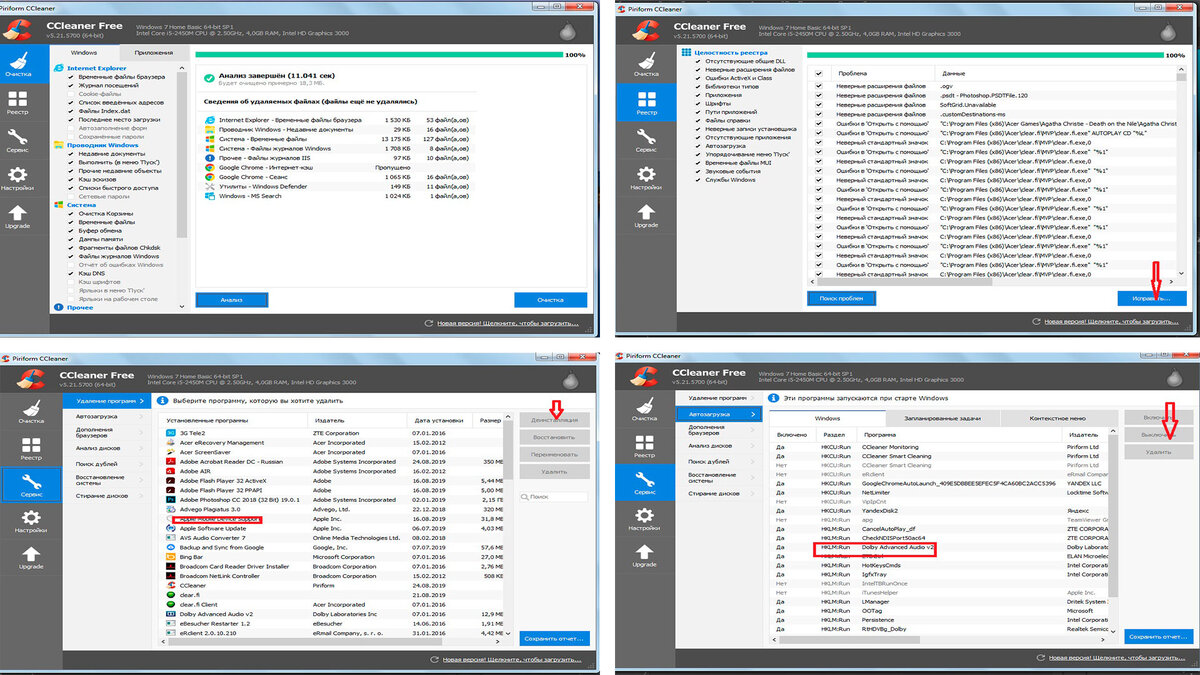Toggle Службы Windows registry option
The height and width of the screenshot is (675, 1200).
tap(698, 179)
